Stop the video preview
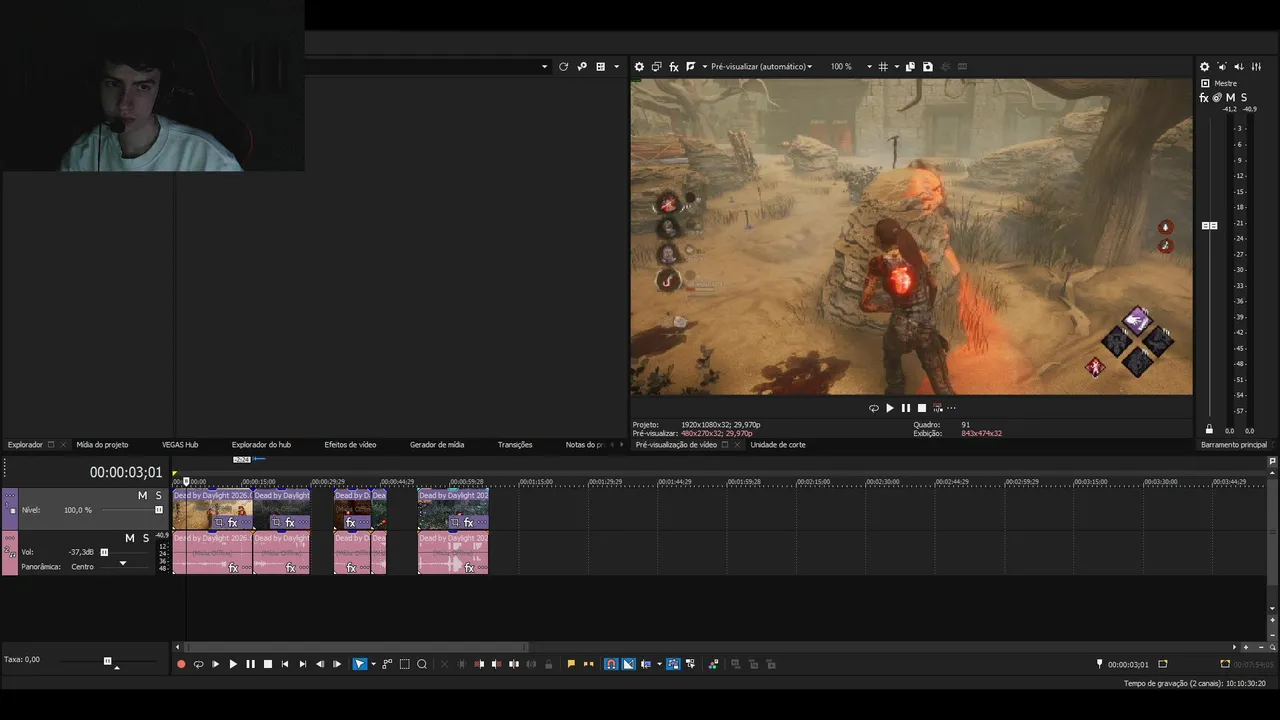This screenshot has width=1280, height=720. click(x=922, y=408)
